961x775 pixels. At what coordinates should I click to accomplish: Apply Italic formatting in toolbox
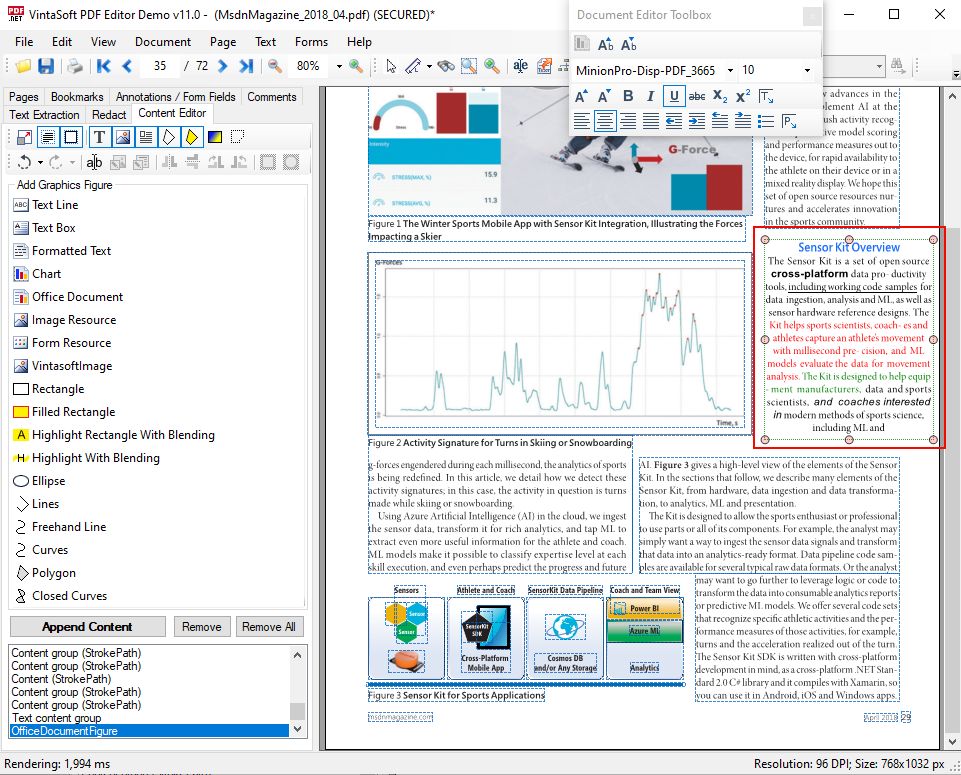click(650, 96)
